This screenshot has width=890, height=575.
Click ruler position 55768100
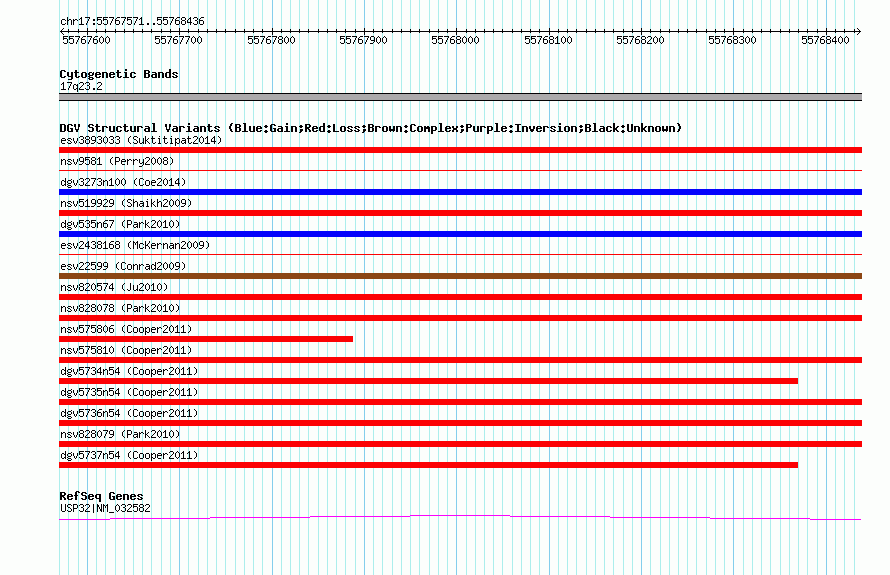pos(548,40)
